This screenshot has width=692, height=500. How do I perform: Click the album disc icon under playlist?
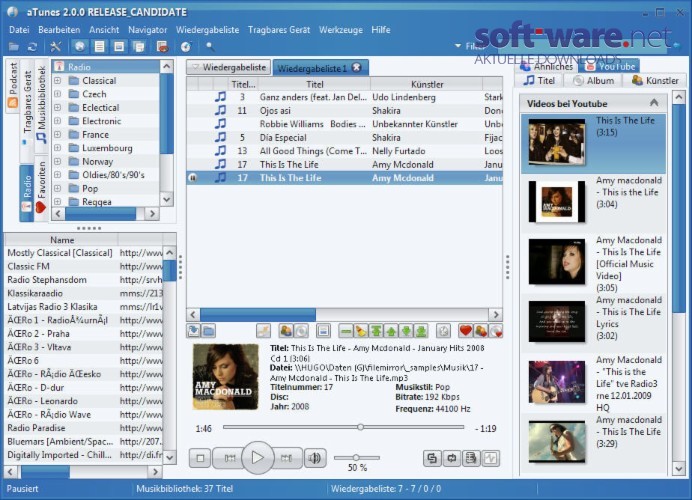(301, 331)
